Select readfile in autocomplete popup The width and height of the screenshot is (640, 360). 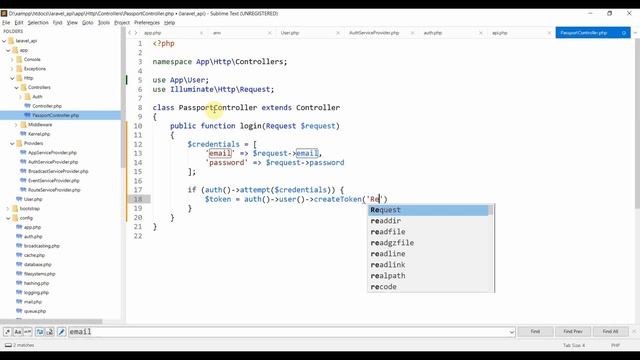point(428,232)
